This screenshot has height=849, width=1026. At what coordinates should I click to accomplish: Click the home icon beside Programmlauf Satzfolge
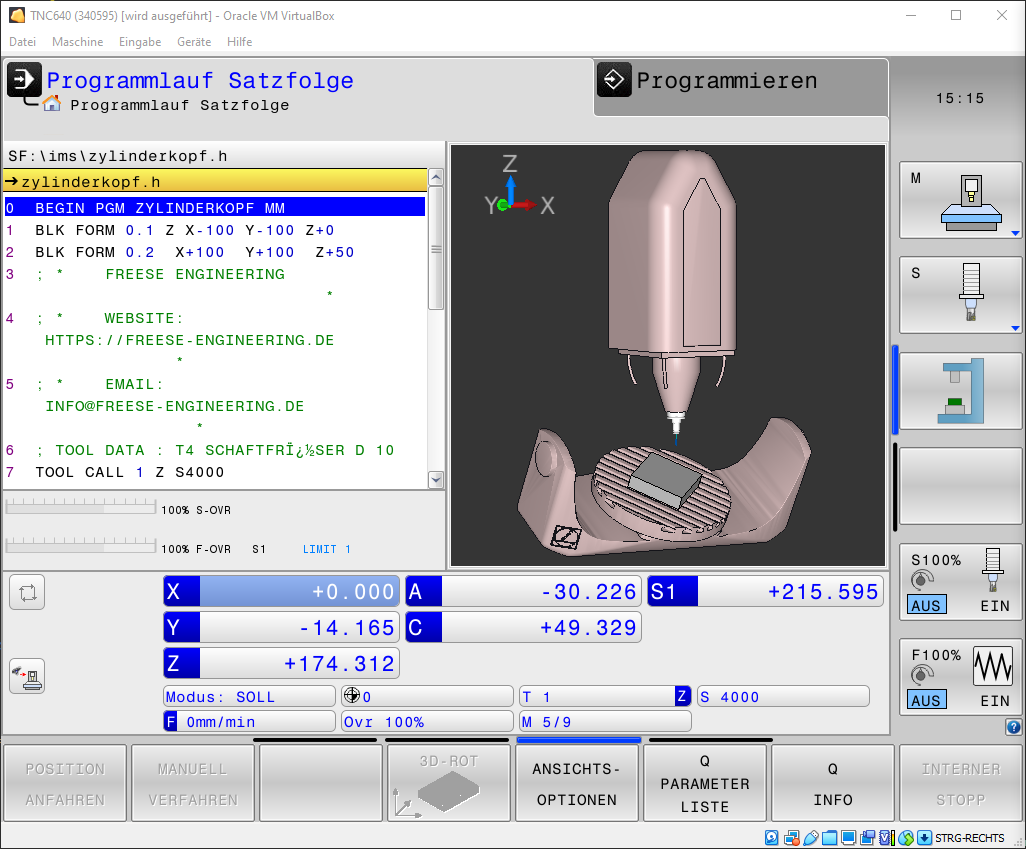tap(52, 103)
